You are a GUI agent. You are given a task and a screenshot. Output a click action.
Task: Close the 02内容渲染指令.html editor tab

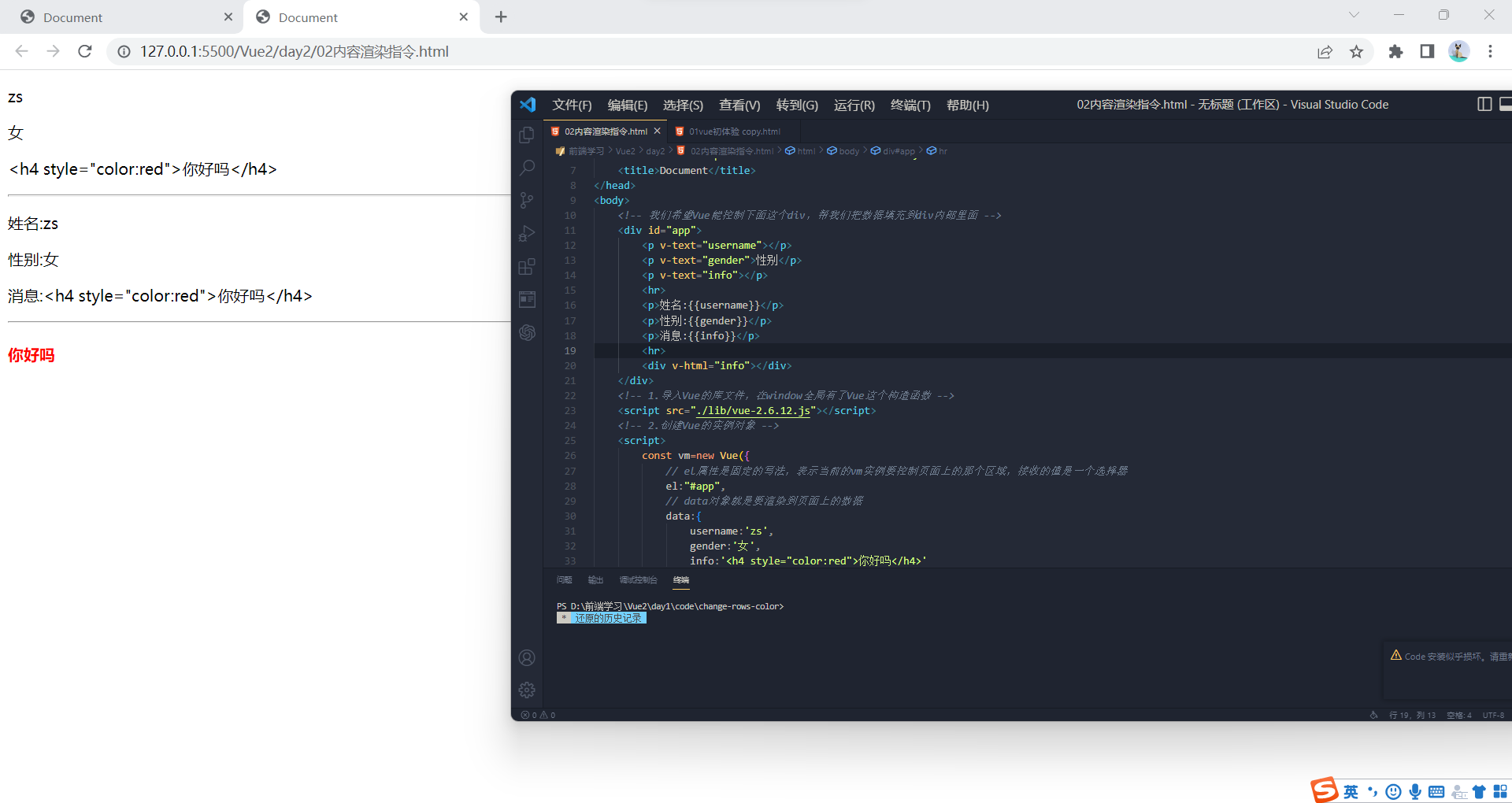click(657, 131)
